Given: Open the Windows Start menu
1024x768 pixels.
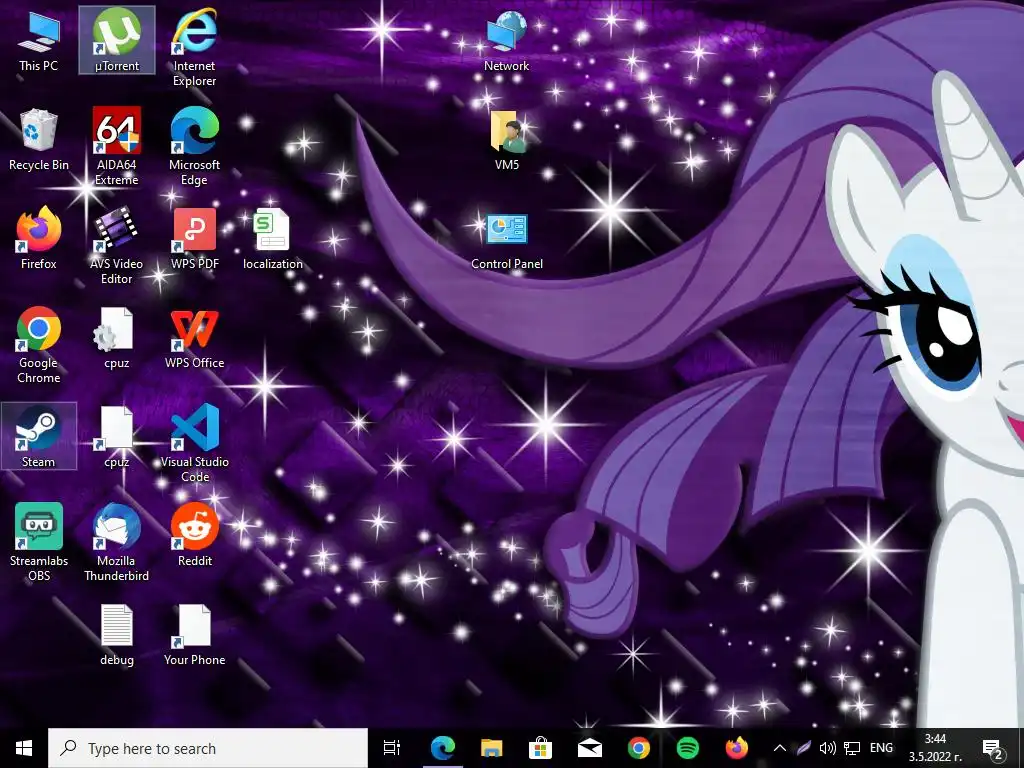Looking at the screenshot, I should coord(24,748).
